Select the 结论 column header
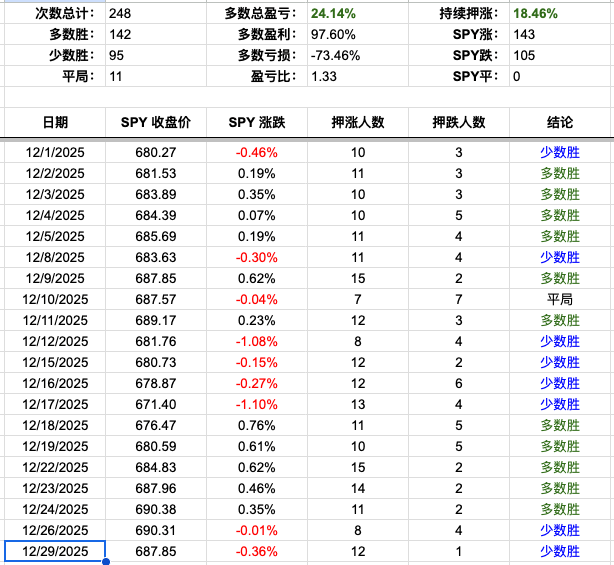 tap(562, 122)
